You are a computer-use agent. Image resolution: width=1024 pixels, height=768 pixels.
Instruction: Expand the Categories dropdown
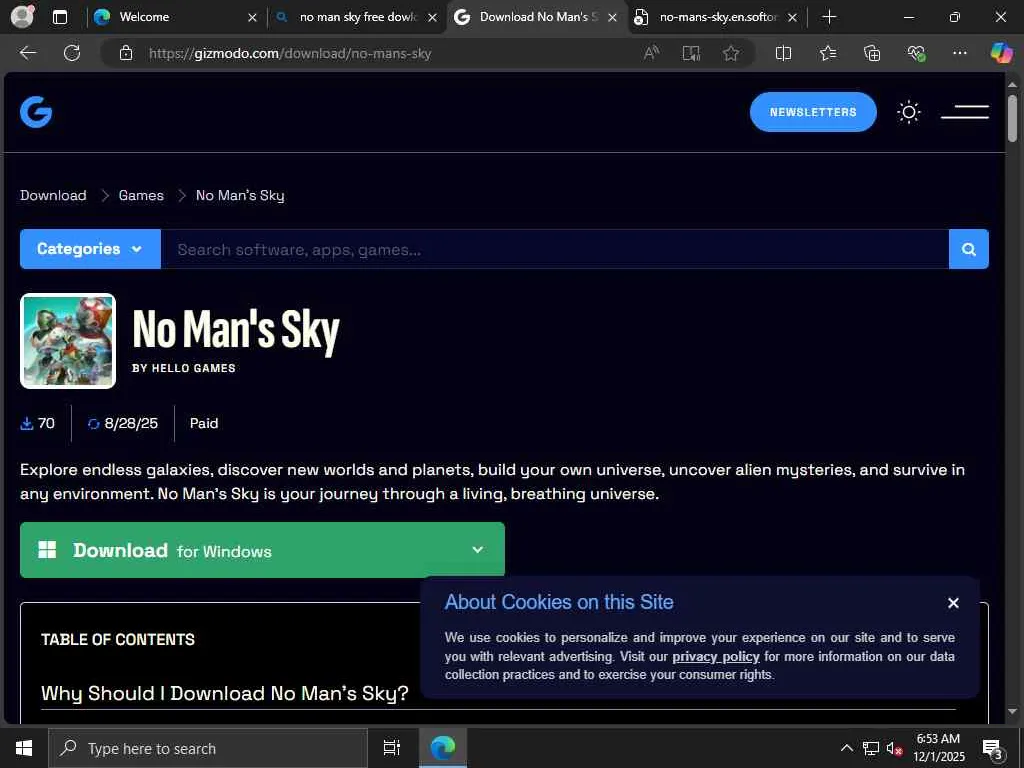tap(90, 249)
